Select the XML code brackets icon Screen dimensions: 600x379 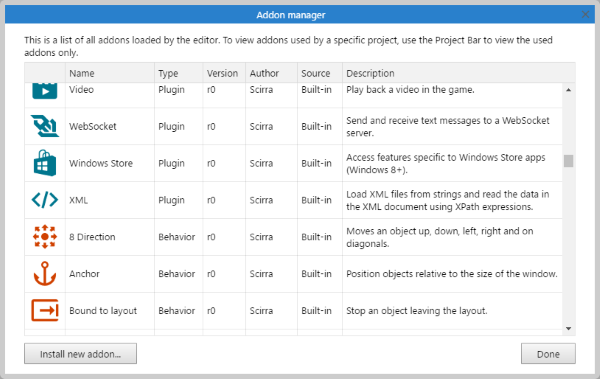click(x=45, y=200)
